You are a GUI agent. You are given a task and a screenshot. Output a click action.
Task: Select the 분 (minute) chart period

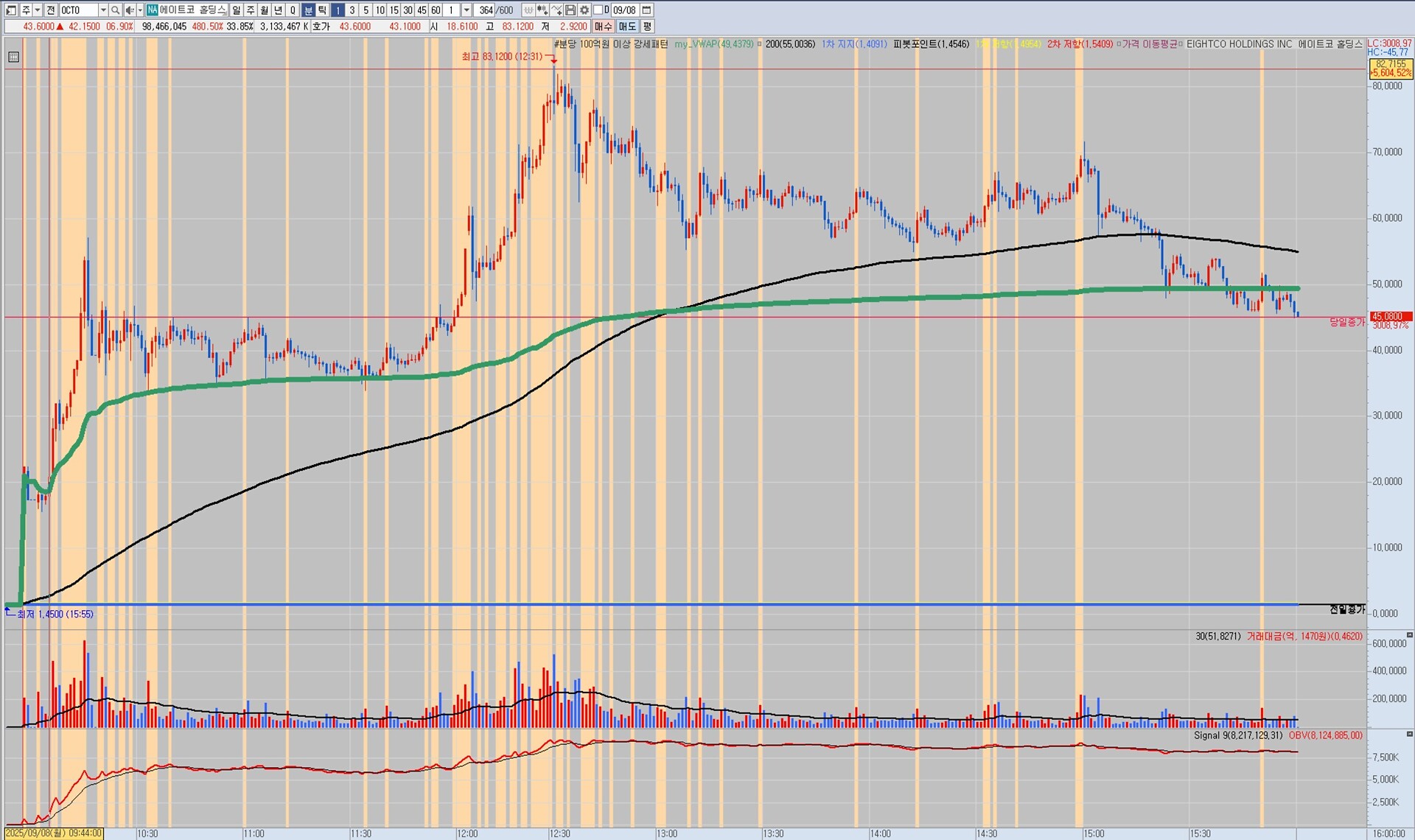tap(308, 10)
